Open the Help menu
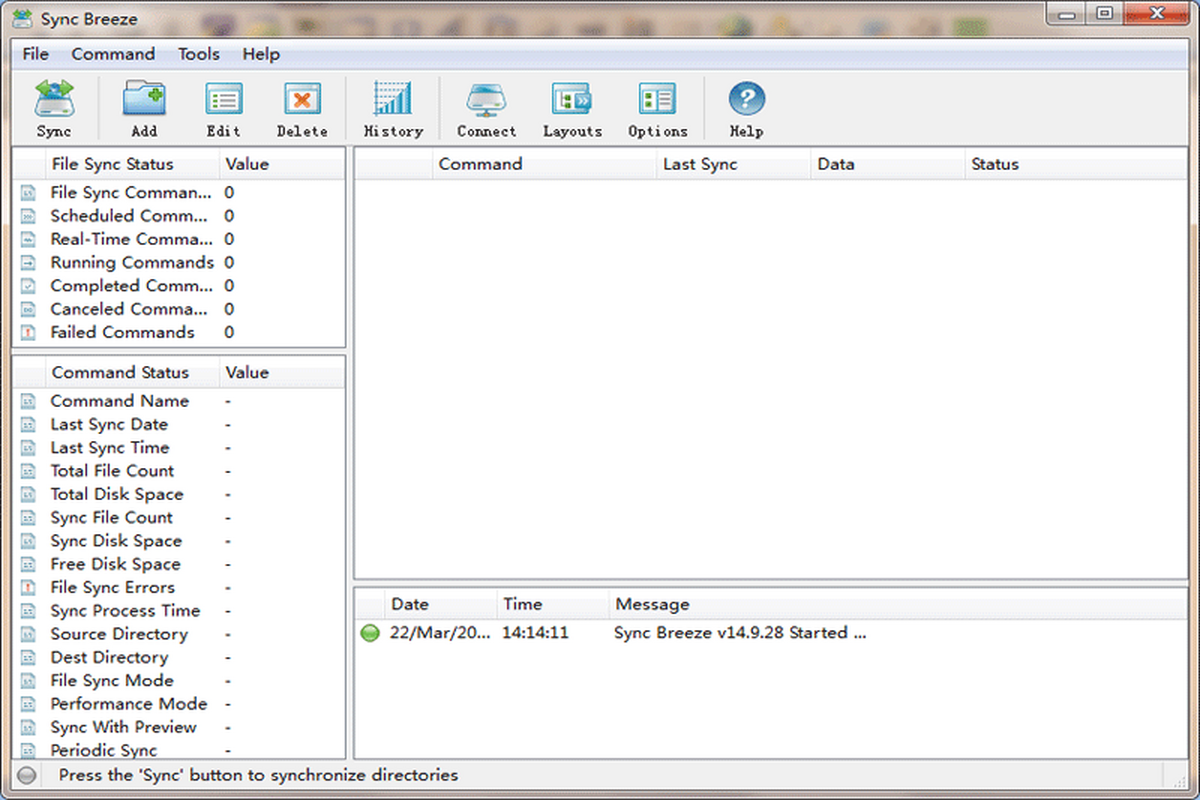This screenshot has height=800, width=1200. (261, 54)
